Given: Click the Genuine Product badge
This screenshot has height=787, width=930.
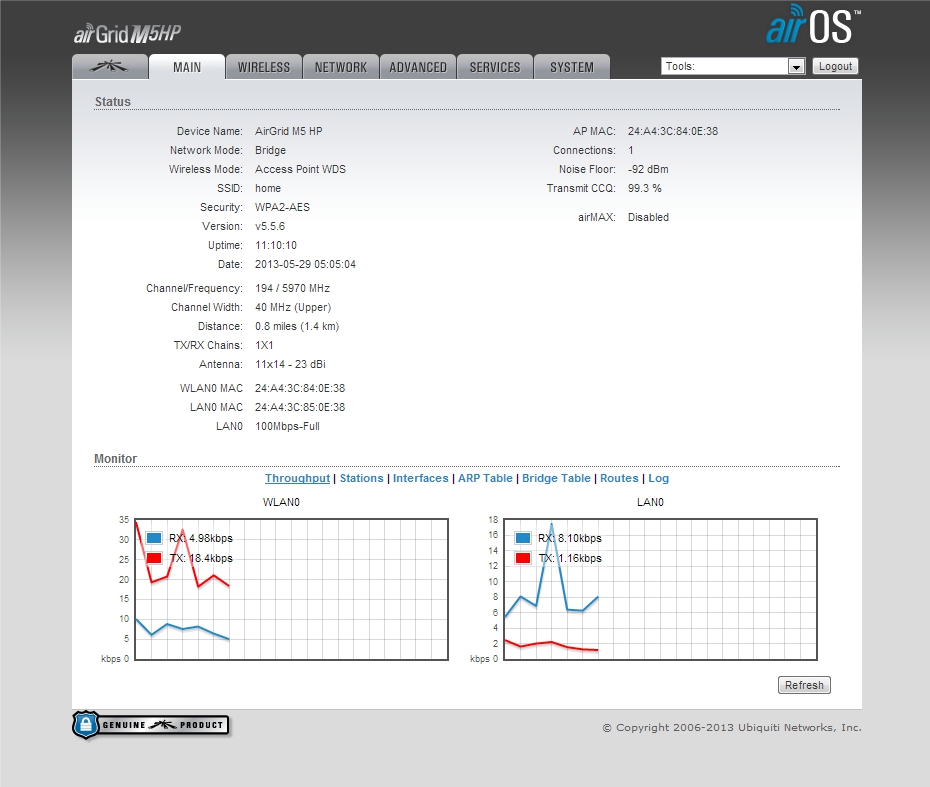Looking at the screenshot, I should (x=151, y=725).
